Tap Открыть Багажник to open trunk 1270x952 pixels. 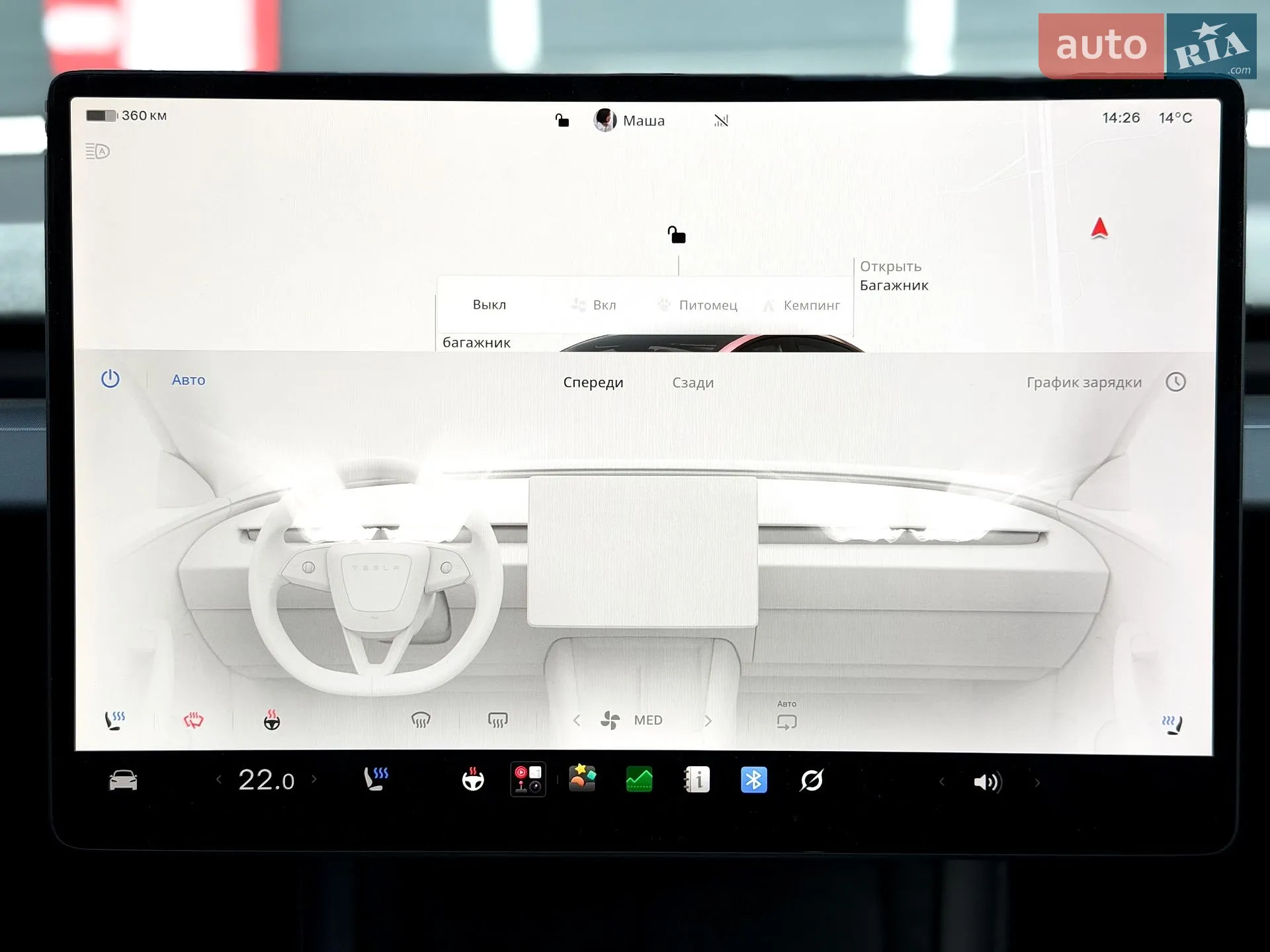(x=894, y=276)
